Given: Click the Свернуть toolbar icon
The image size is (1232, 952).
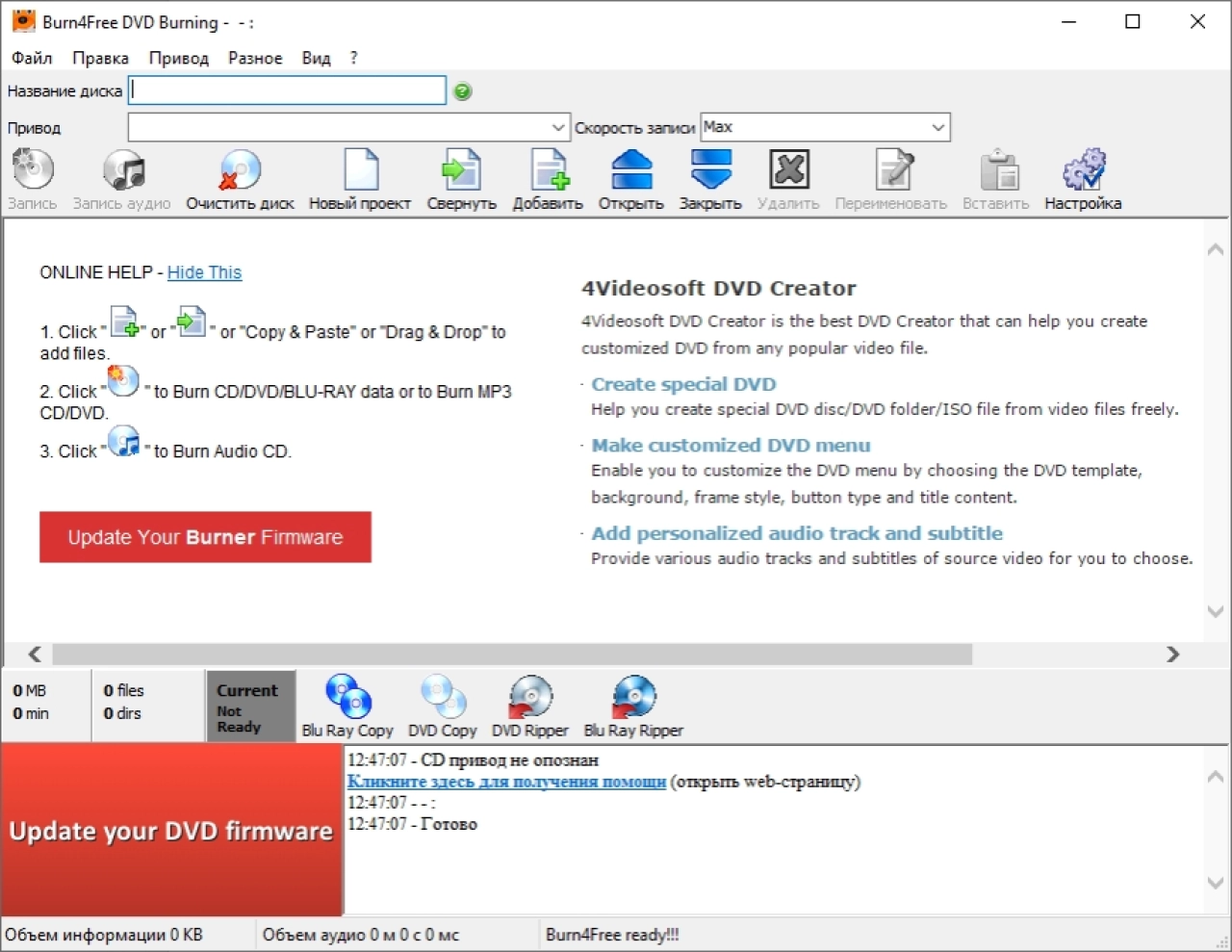Looking at the screenshot, I should (x=462, y=171).
